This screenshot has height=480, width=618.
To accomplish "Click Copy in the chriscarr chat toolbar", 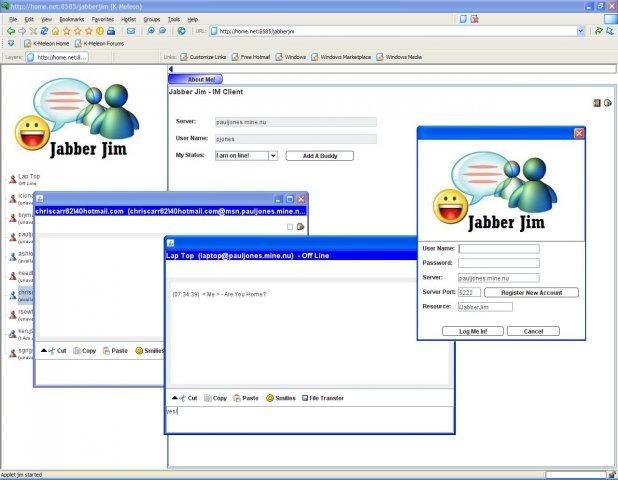I will (x=85, y=350).
